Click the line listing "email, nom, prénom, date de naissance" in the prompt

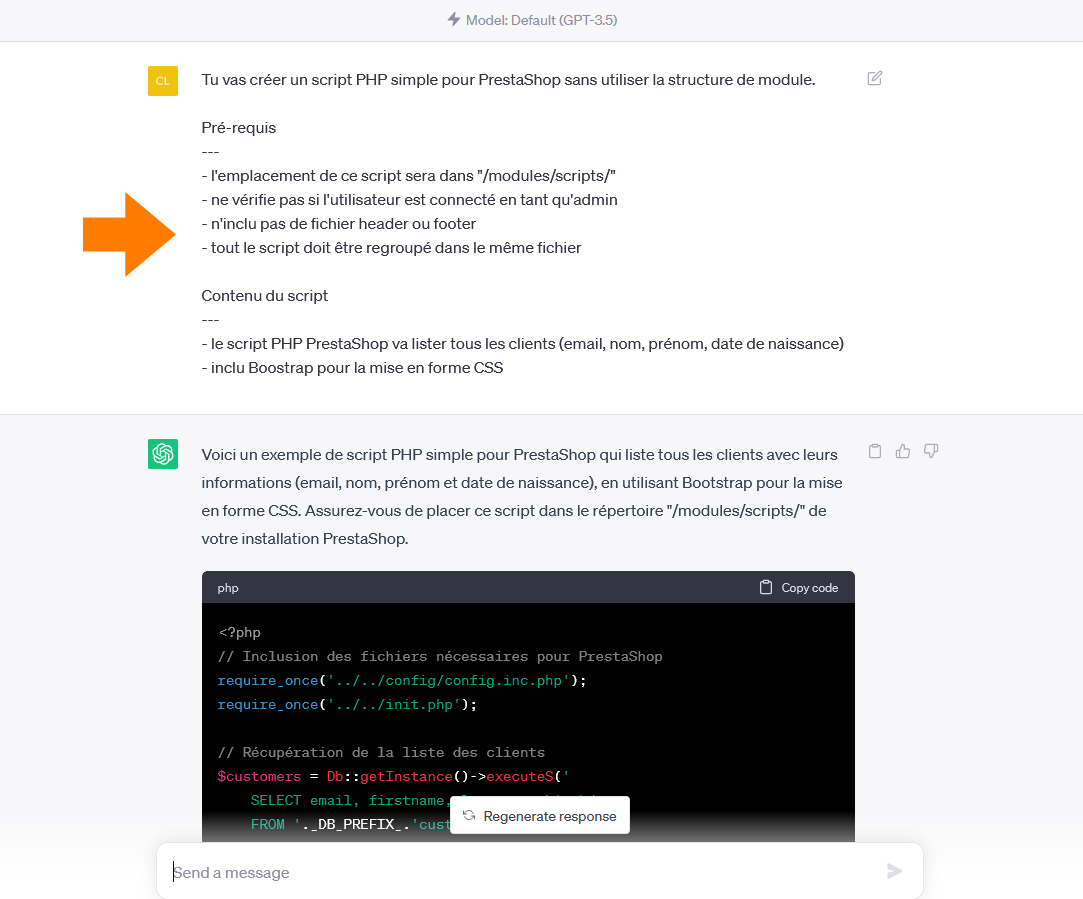(x=523, y=344)
